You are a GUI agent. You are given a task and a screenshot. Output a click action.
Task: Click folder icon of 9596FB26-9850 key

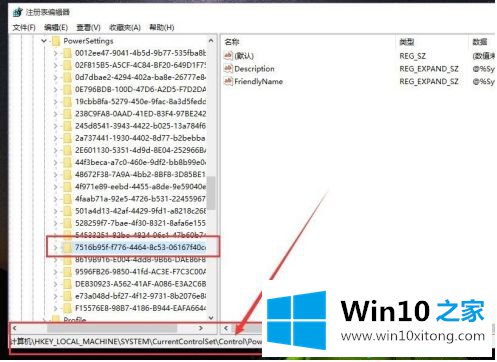(x=67, y=272)
